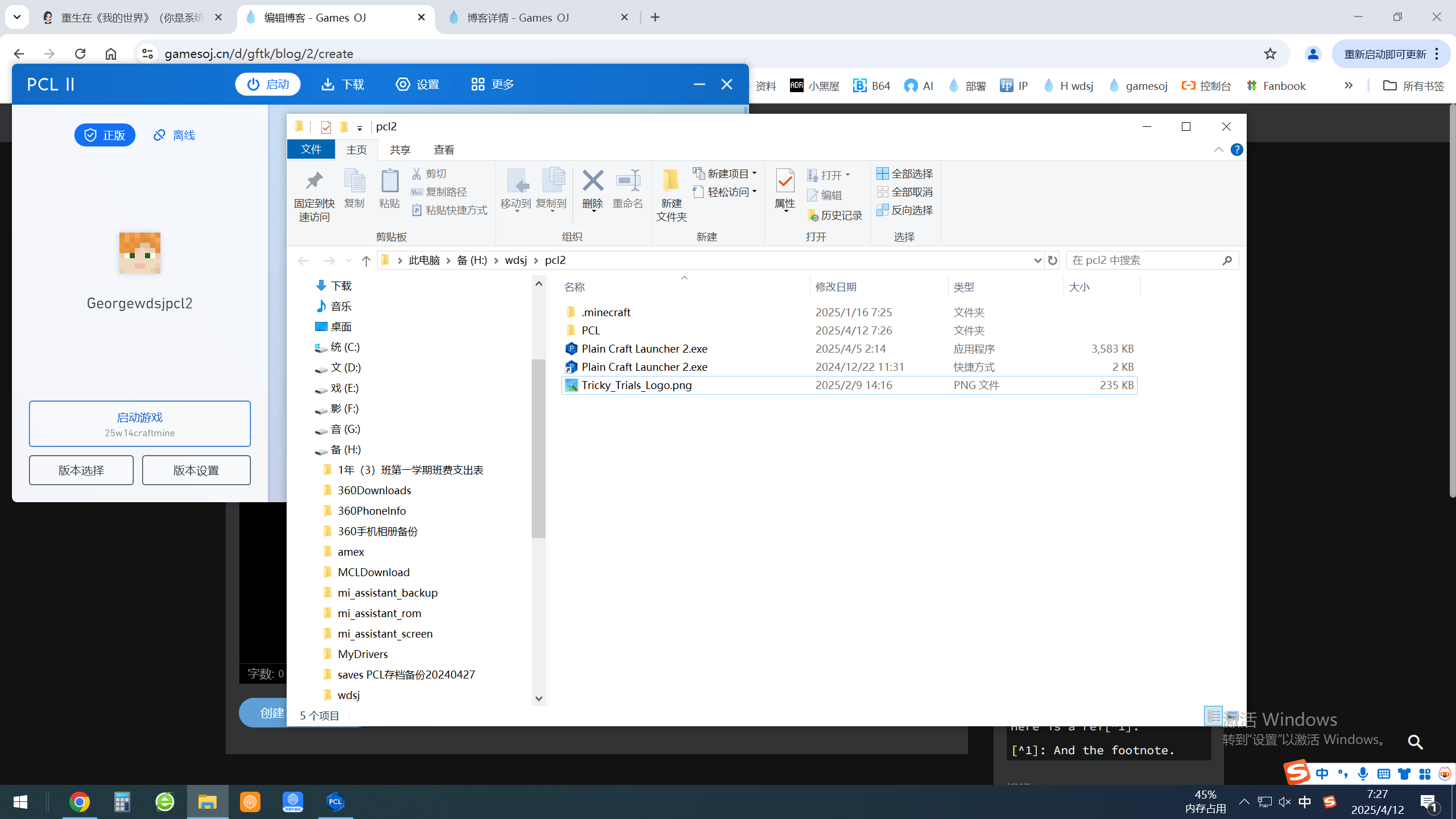Open the New Item (新建项目) dropdown

[725, 173]
